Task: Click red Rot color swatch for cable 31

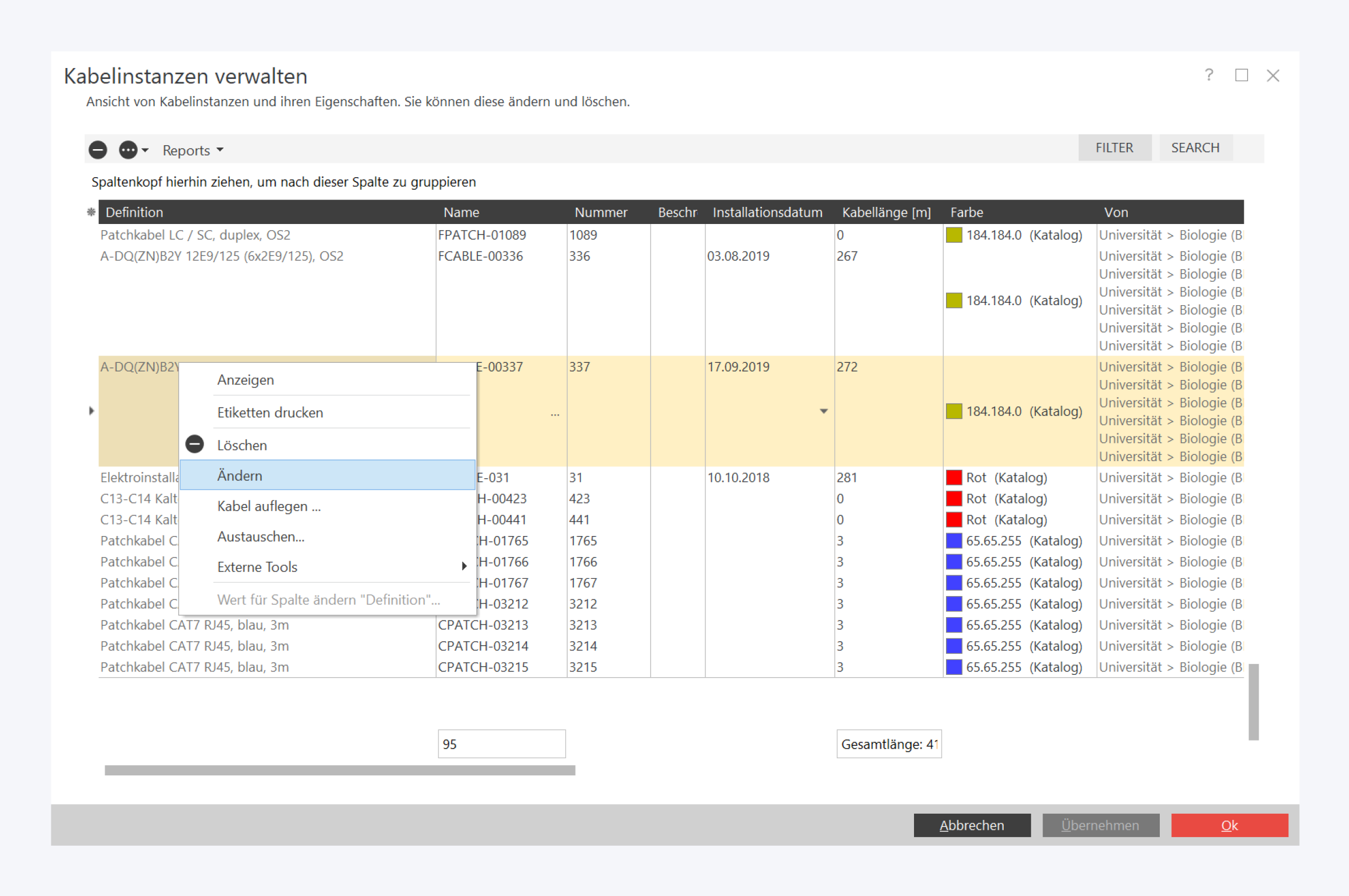Action: [953, 478]
